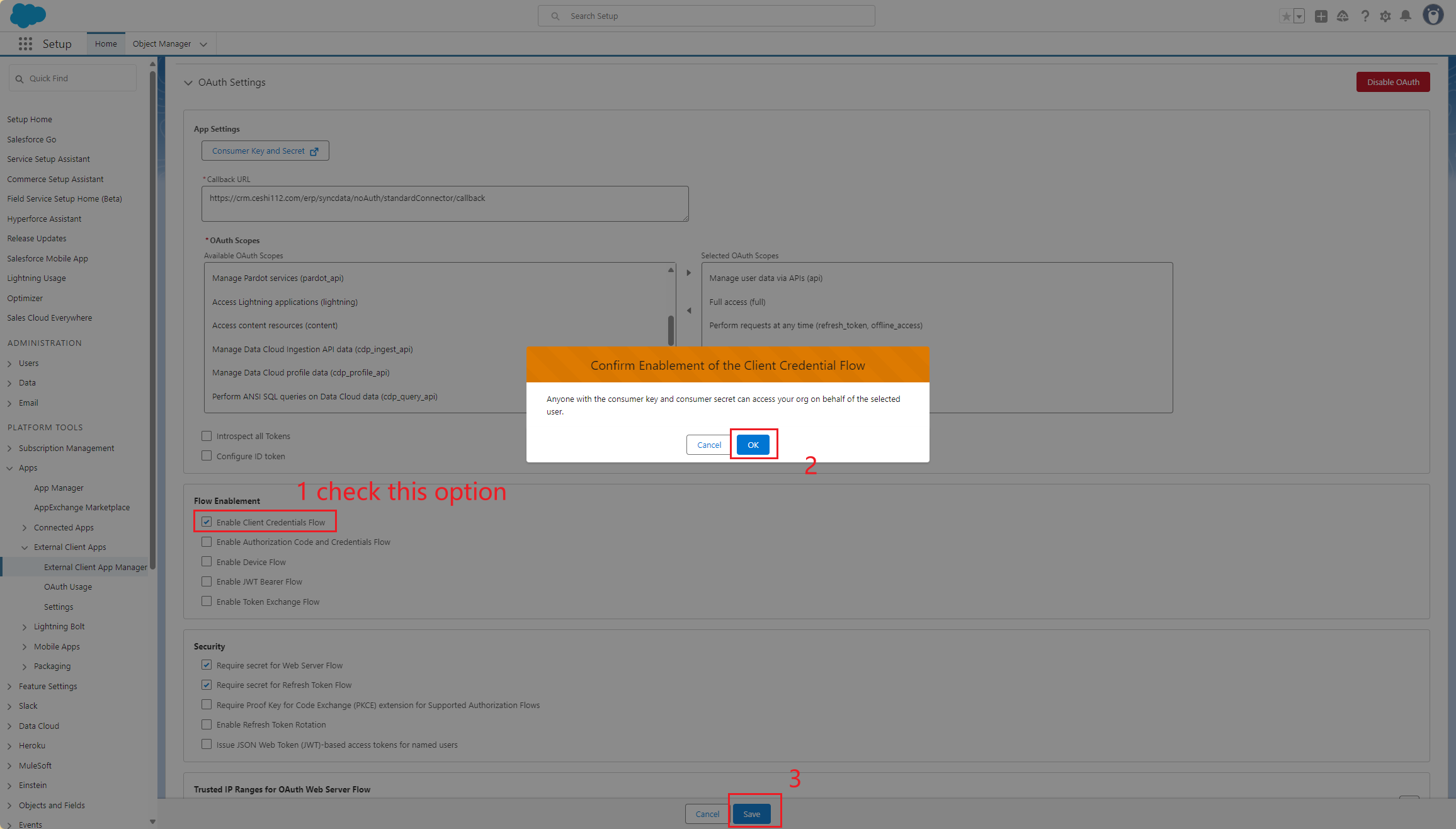Toggle Enable Client Credentials Flow checkbox
The image size is (1456, 829).
[207, 522]
